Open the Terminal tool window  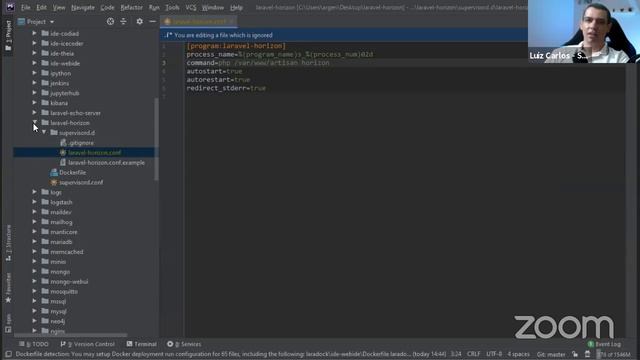click(141, 344)
